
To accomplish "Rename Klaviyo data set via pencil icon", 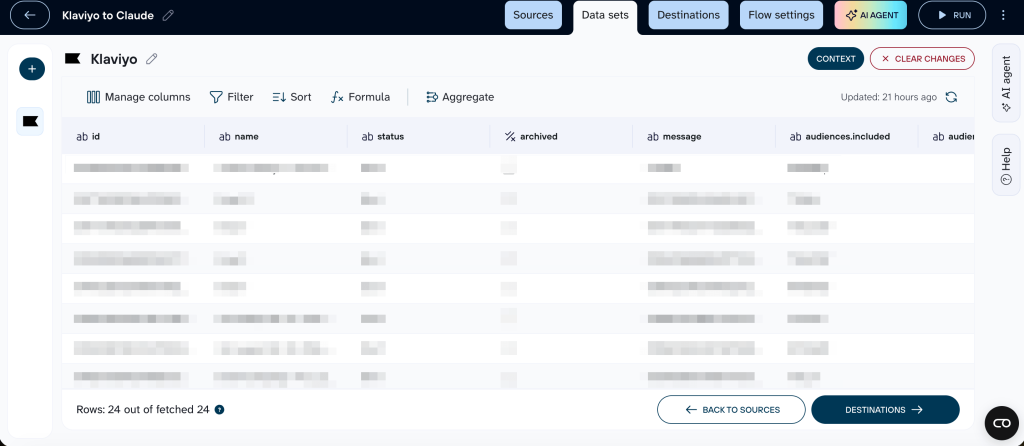I will tap(152, 59).
